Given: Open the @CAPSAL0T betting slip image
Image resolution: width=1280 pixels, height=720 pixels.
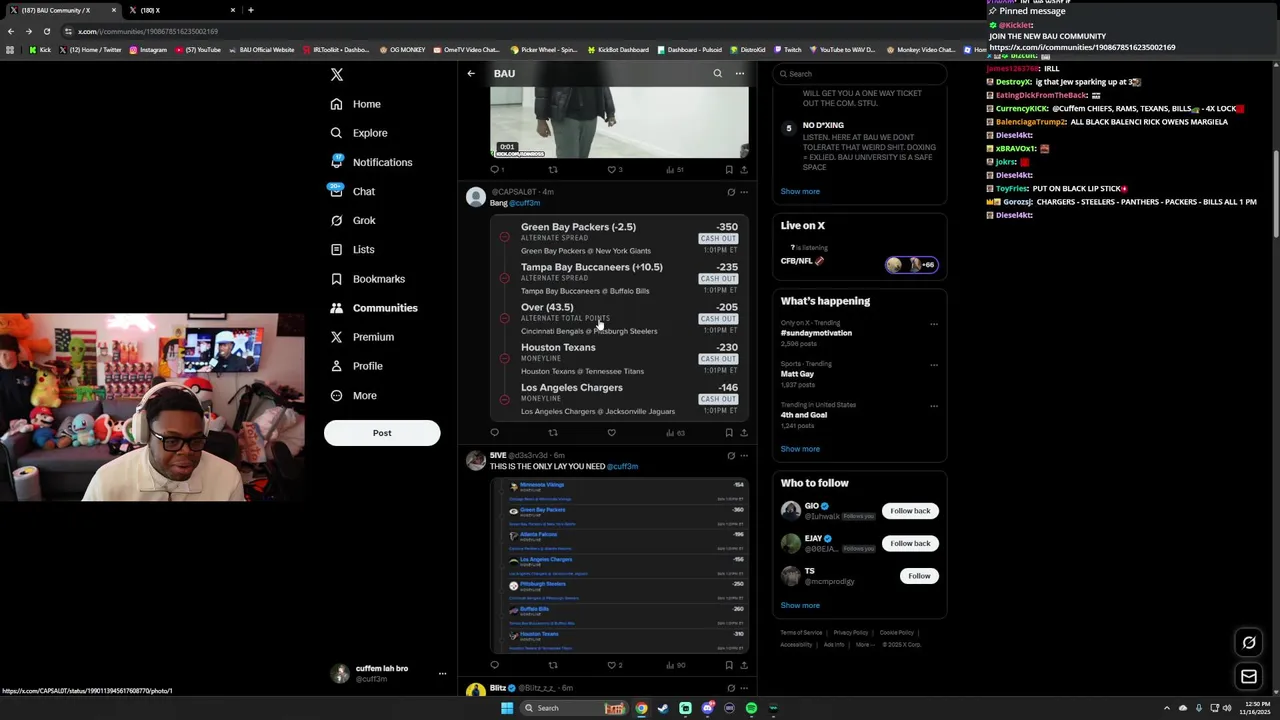Looking at the screenshot, I should (619, 317).
